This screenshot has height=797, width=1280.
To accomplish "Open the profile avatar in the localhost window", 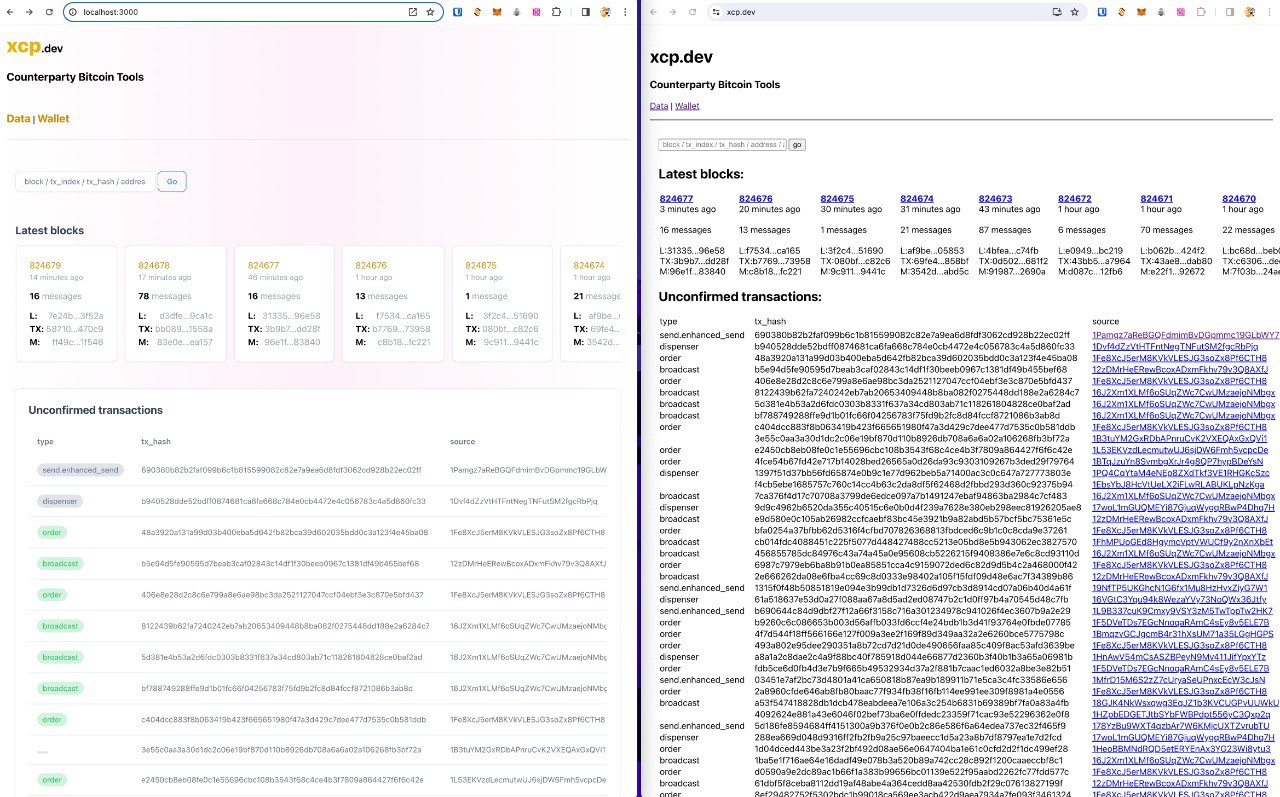I will (606, 12).
